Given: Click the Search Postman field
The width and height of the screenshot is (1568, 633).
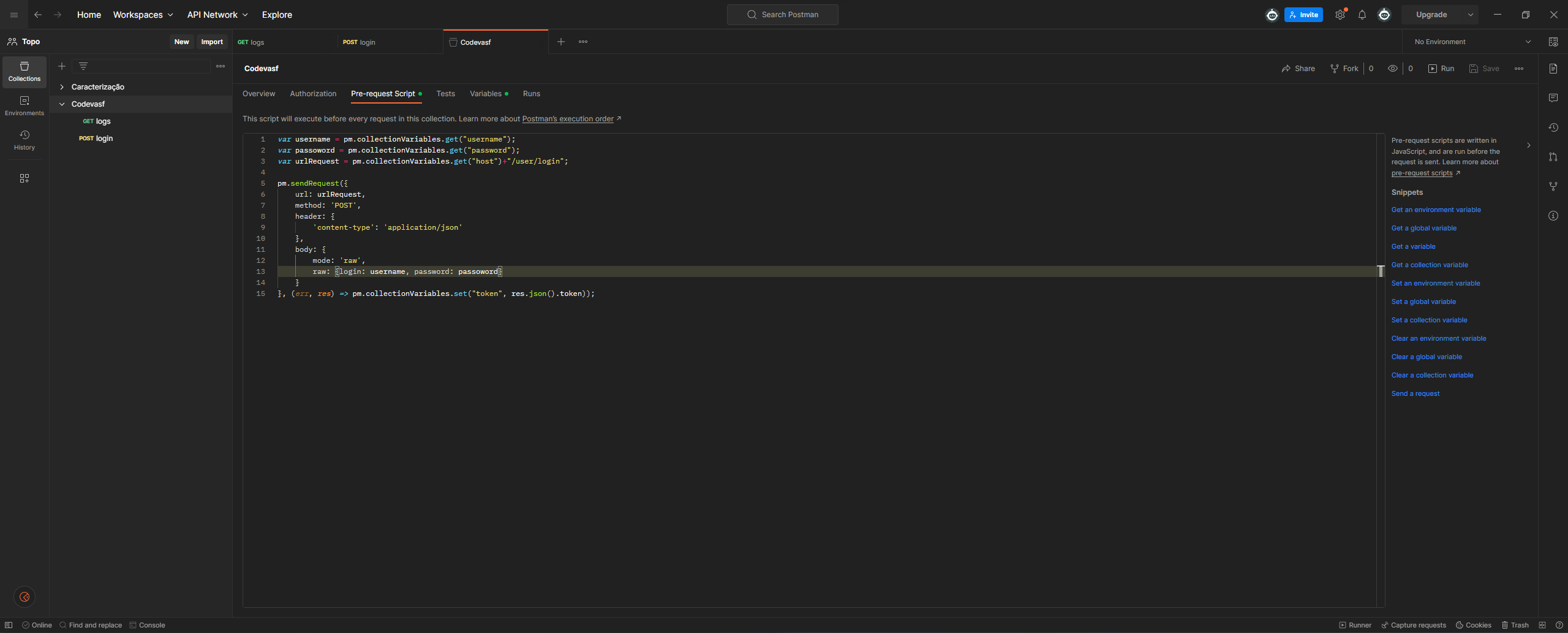Looking at the screenshot, I should click(x=782, y=15).
